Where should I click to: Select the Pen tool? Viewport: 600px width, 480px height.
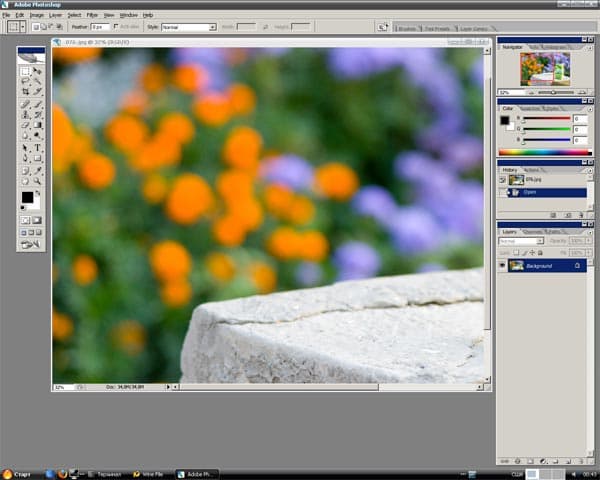(25, 158)
